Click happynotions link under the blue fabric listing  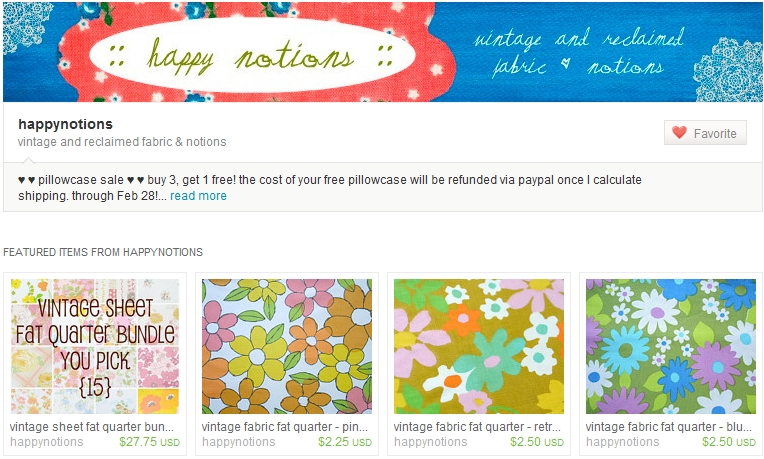(x=623, y=442)
